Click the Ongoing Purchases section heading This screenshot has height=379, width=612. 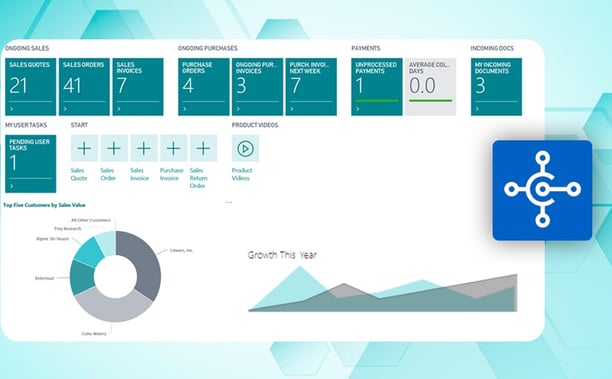208,48
